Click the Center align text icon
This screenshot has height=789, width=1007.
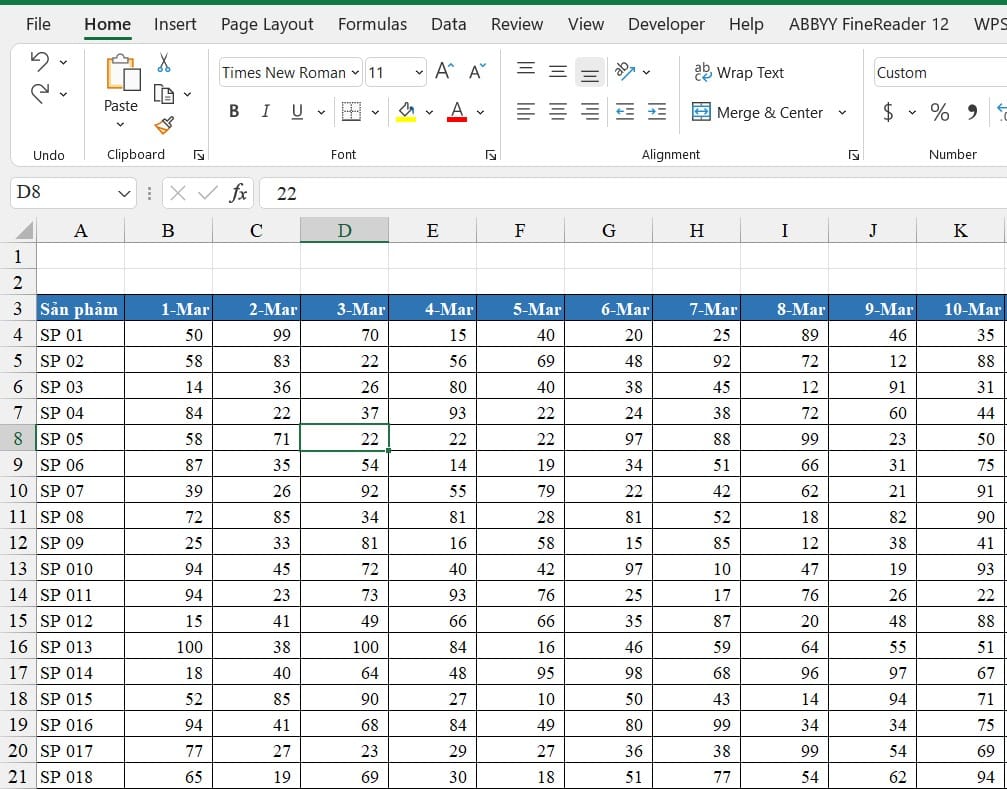[x=557, y=112]
